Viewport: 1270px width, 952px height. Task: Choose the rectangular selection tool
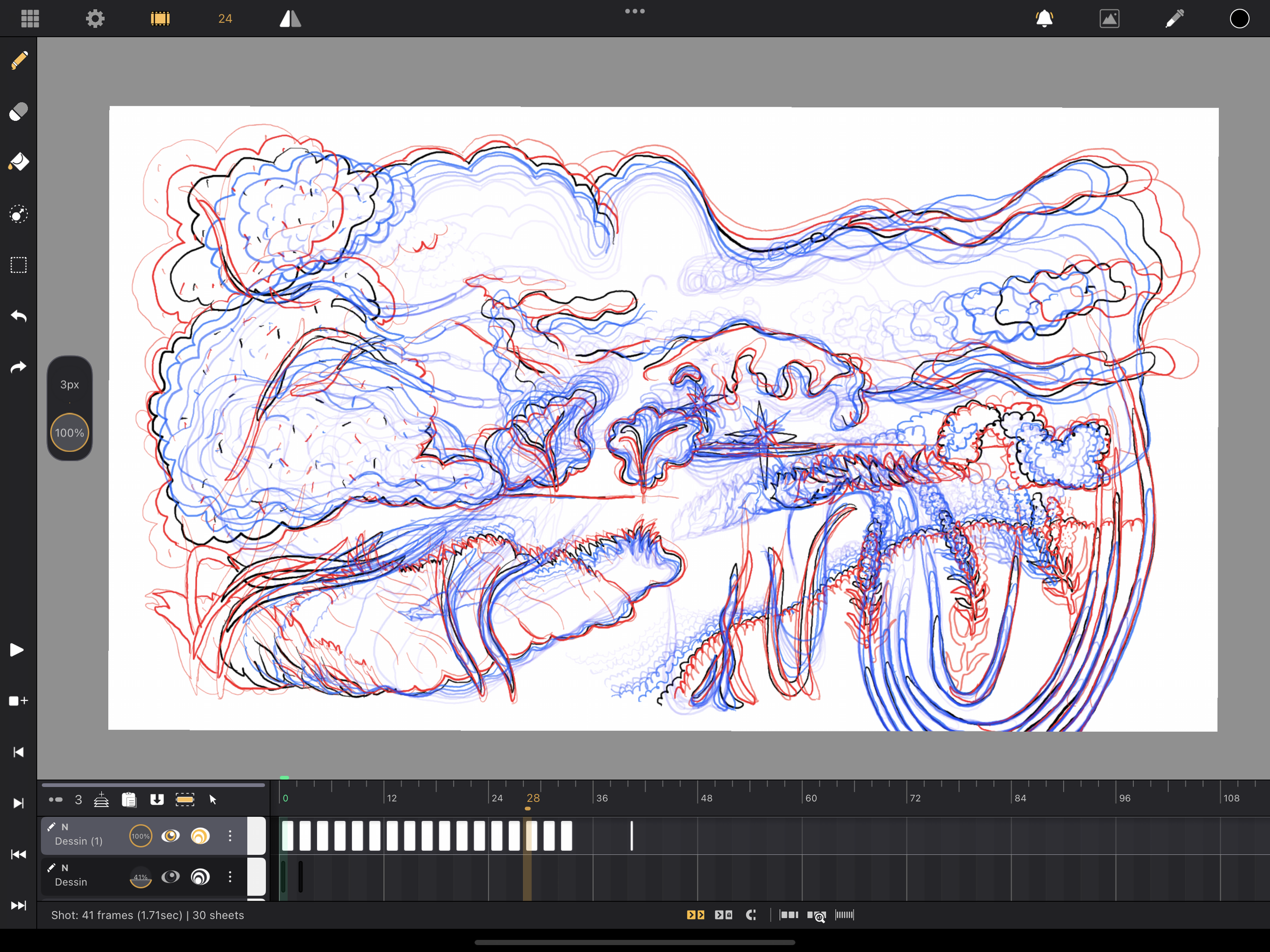pos(18,265)
